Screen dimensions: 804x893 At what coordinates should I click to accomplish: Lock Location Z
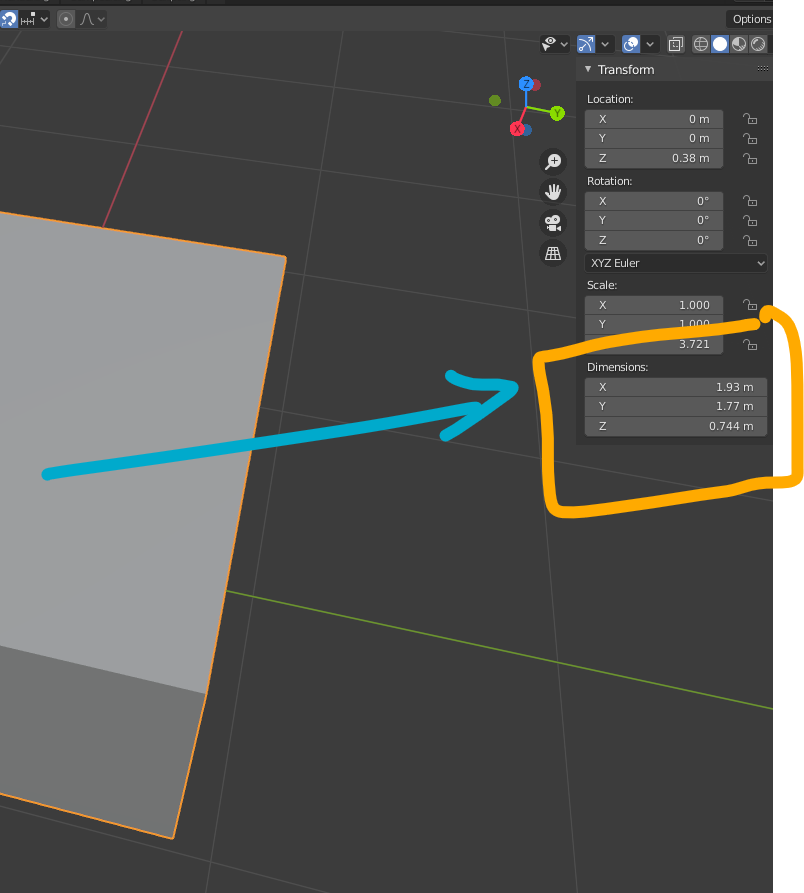coord(750,158)
